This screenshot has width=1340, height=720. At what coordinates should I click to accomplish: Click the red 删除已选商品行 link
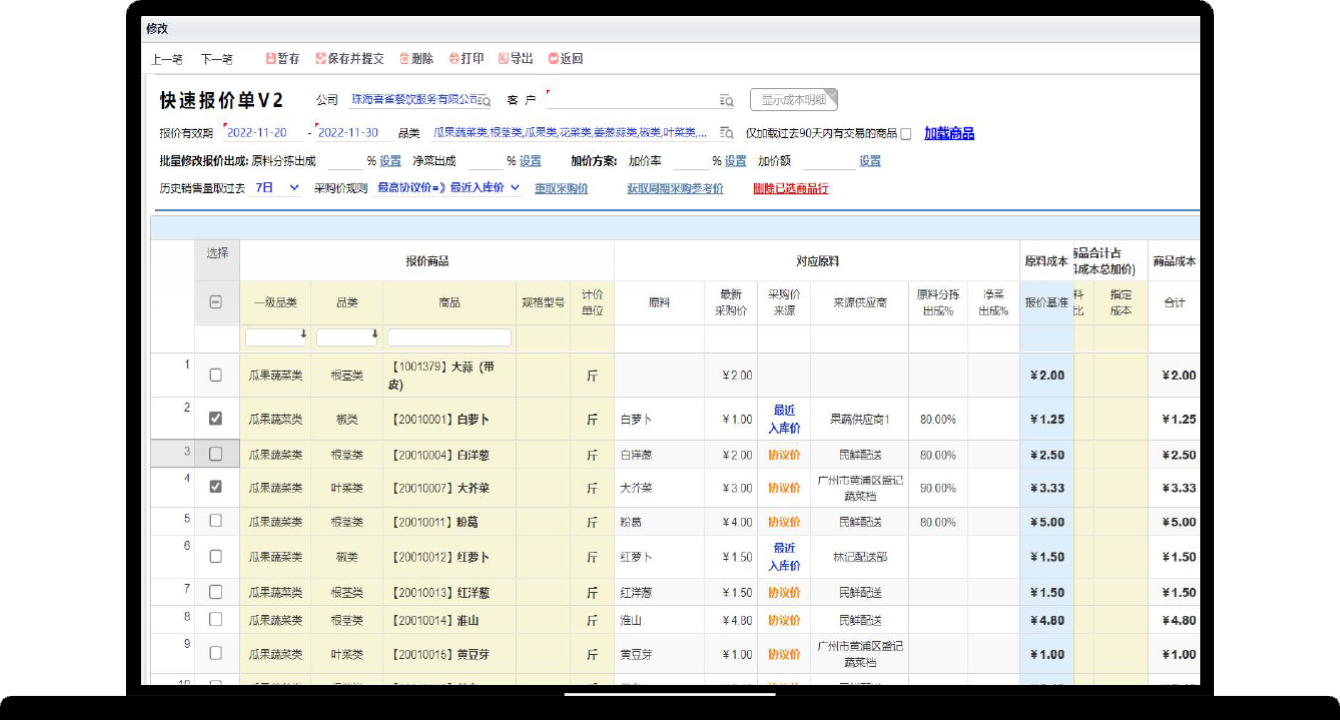tap(790, 188)
